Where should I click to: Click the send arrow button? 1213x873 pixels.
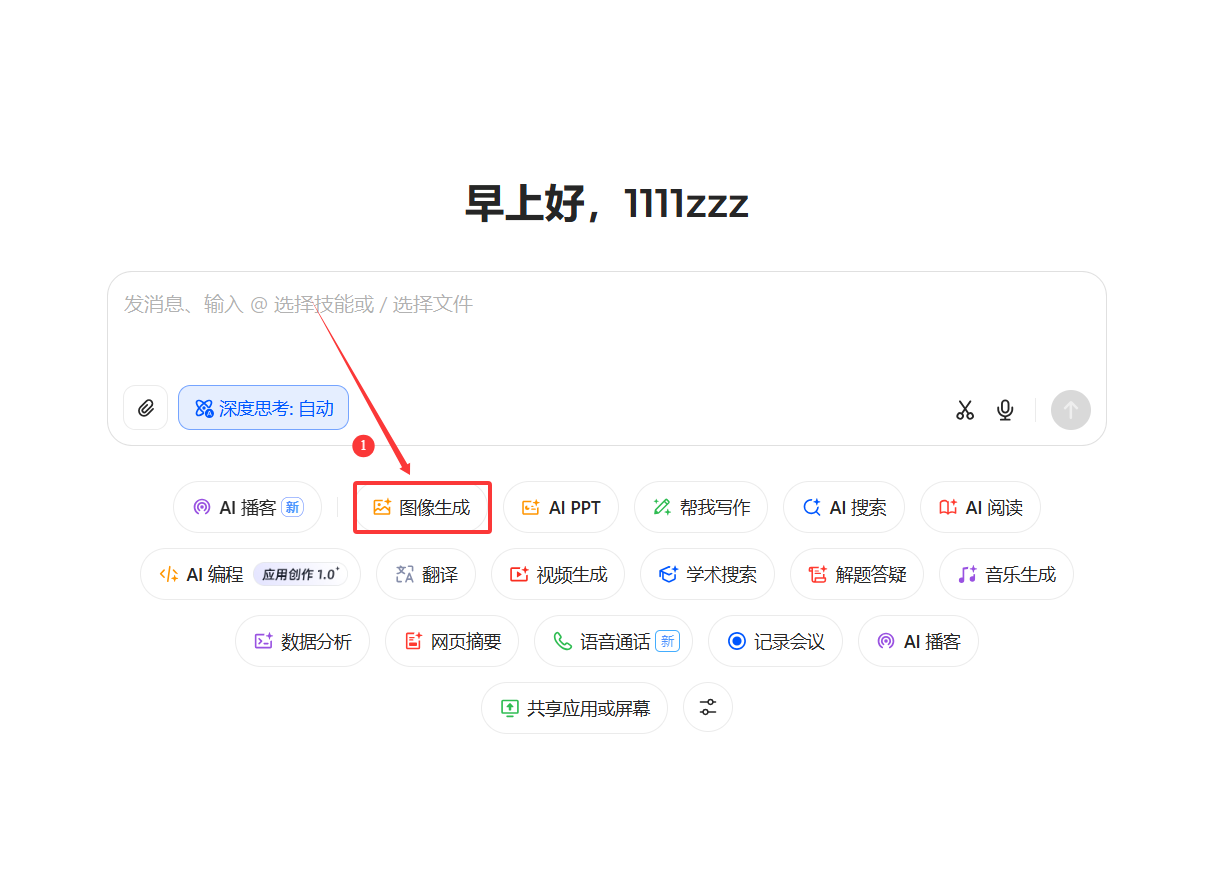(1070, 410)
